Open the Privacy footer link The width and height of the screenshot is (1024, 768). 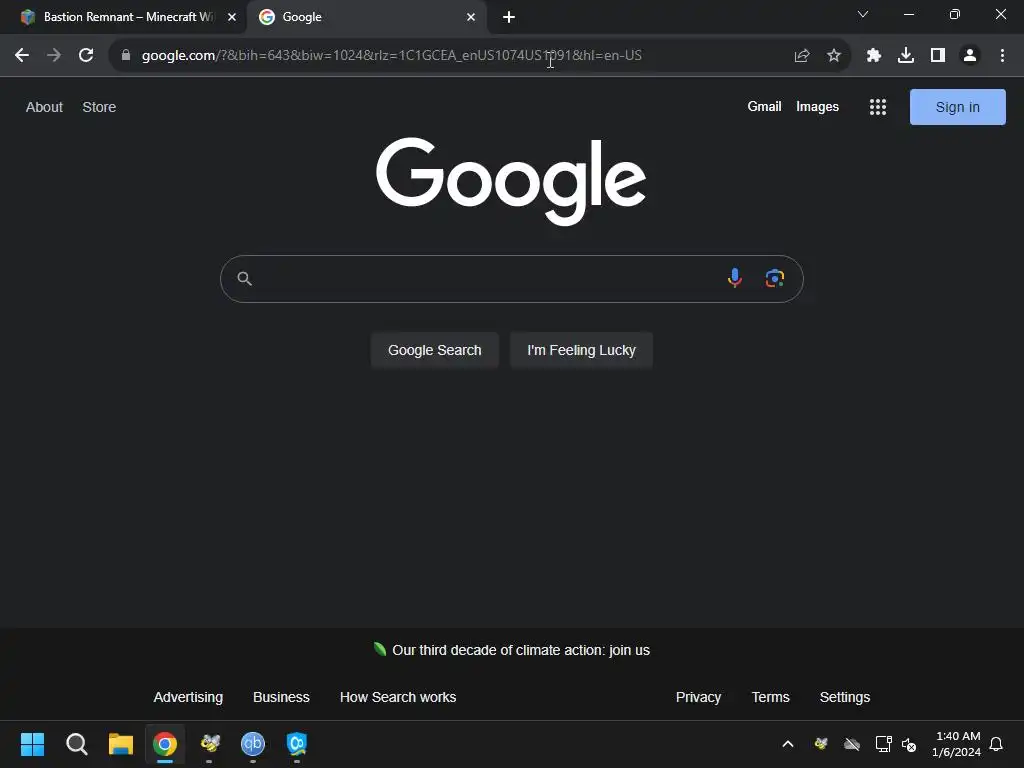click(698, 697)
